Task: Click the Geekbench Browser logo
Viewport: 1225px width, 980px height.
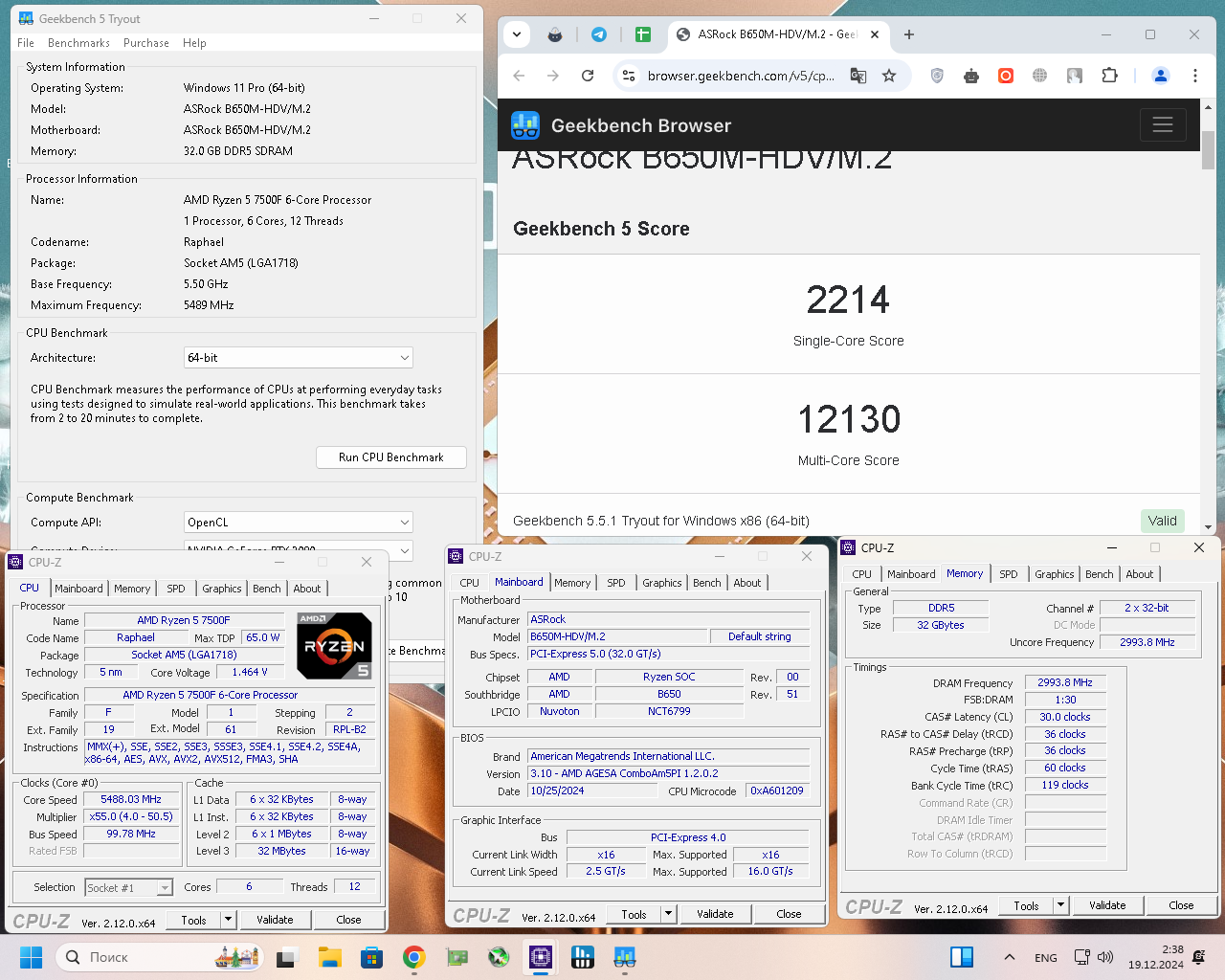Action: click(525, 125)
